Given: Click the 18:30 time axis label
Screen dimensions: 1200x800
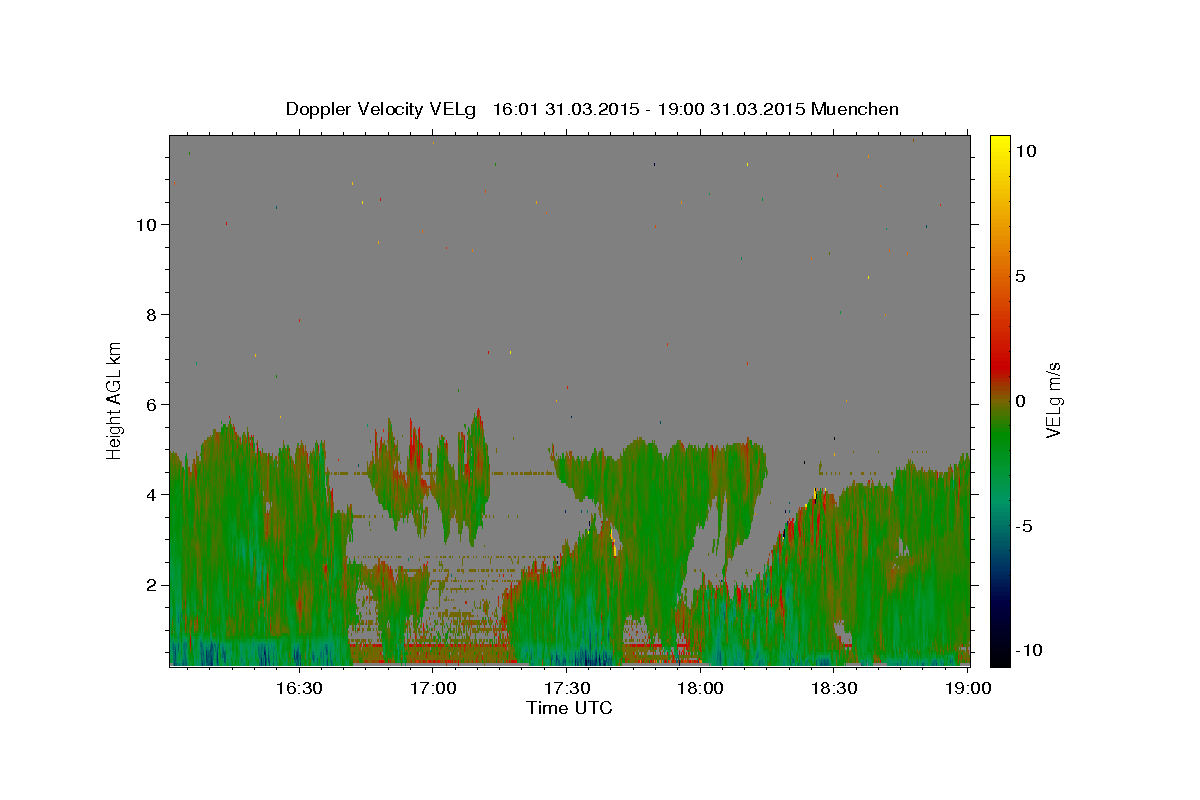Looking at the screenshot, I should click(x=834, y=689).
